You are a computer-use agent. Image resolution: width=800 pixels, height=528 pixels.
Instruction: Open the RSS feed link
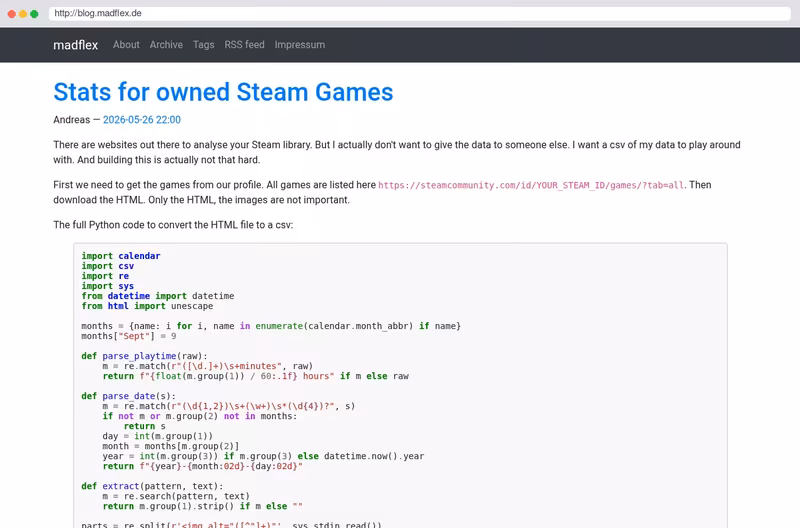(244, 45)
